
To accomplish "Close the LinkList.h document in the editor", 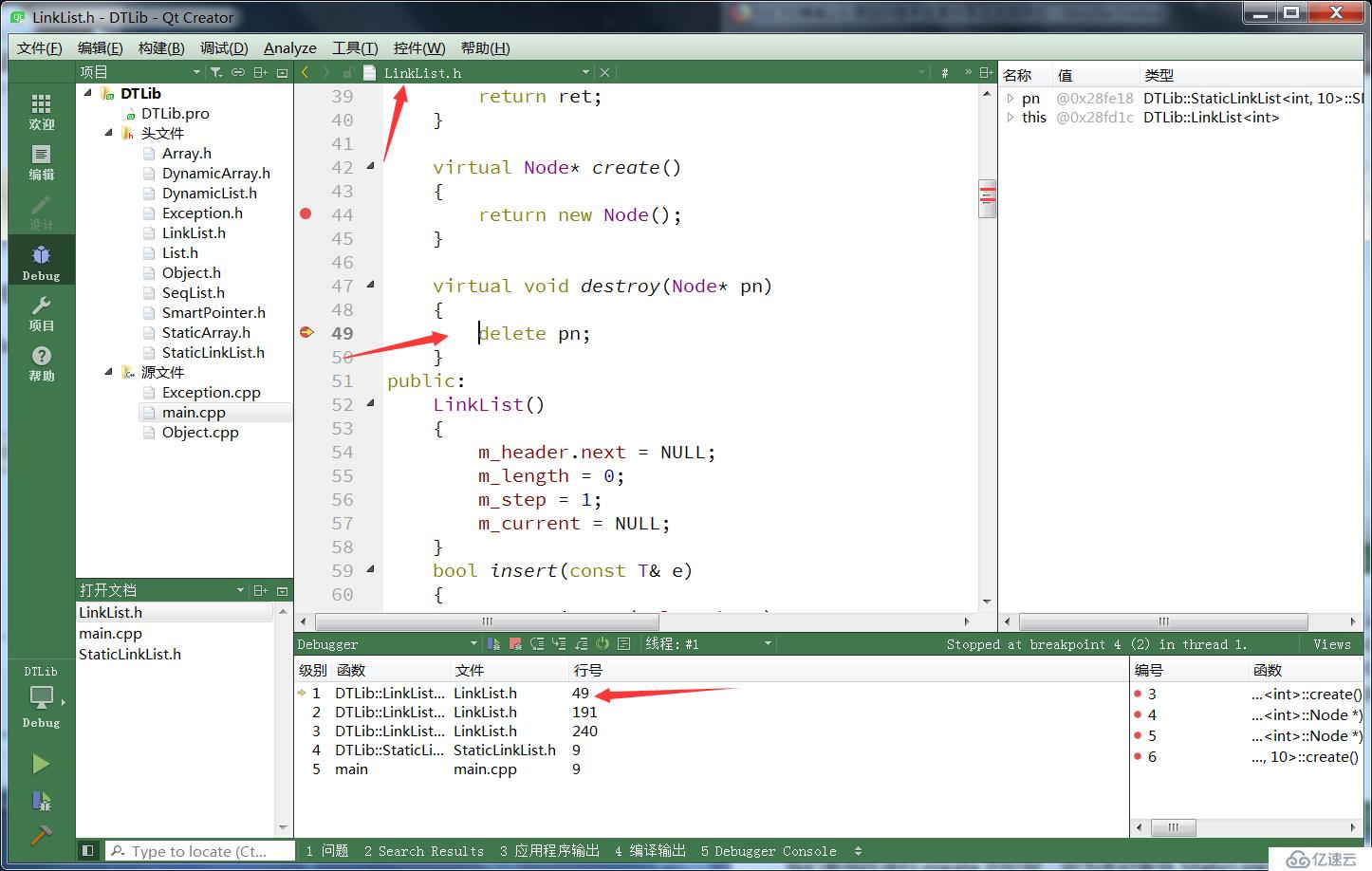I will [604, 72].
